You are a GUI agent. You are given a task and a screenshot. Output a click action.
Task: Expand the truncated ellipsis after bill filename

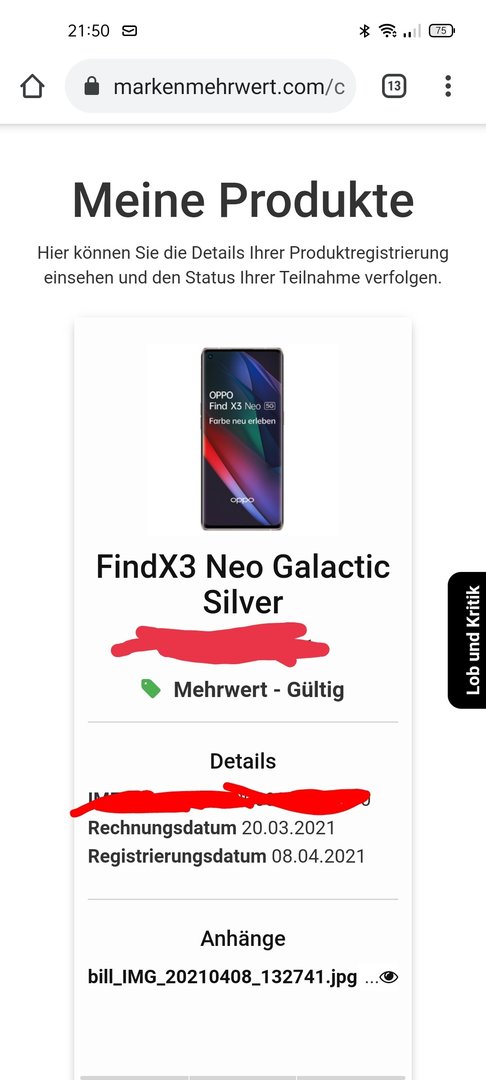[370, 977]
